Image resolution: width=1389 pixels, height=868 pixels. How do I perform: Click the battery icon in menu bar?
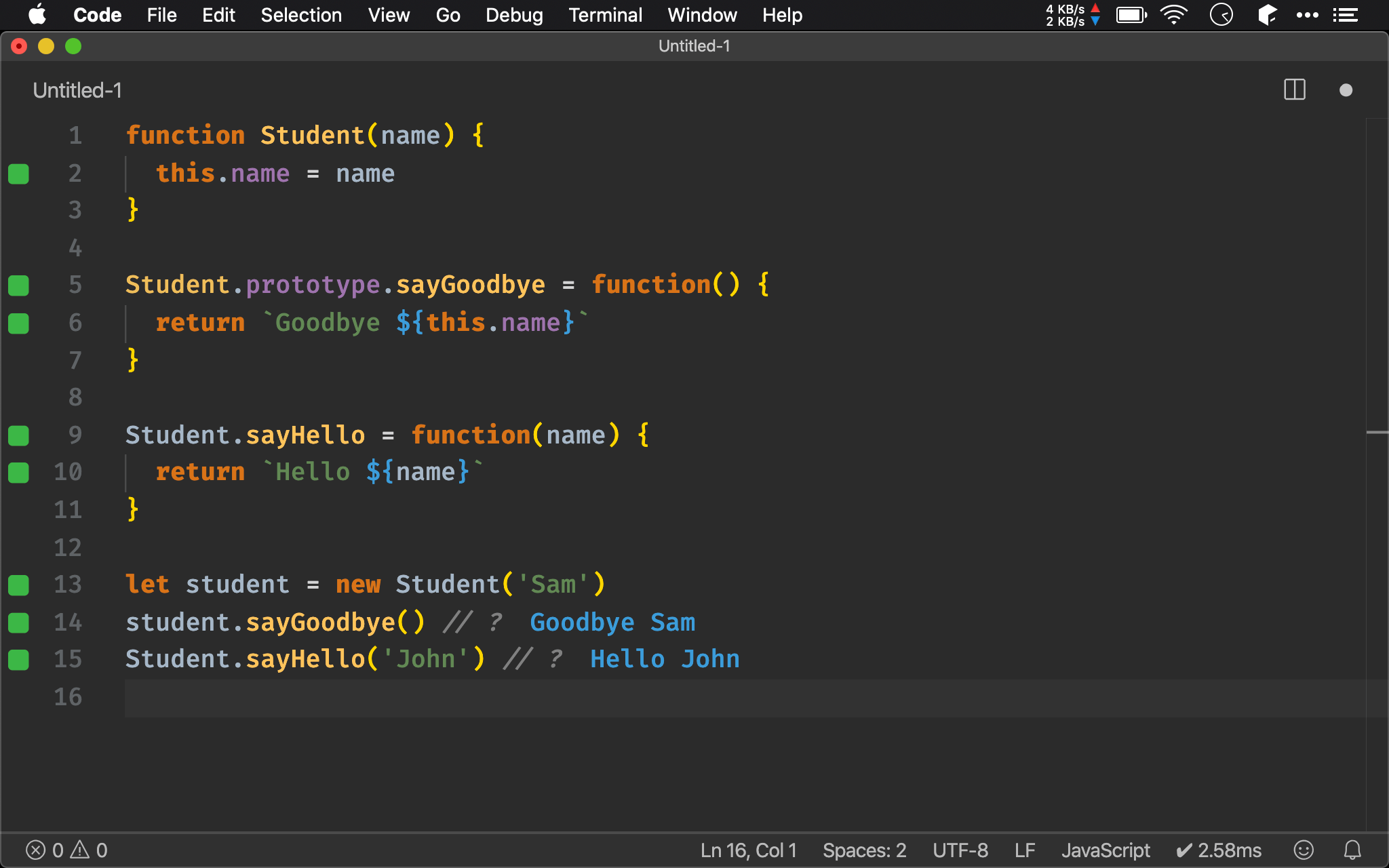(1131, 15)
